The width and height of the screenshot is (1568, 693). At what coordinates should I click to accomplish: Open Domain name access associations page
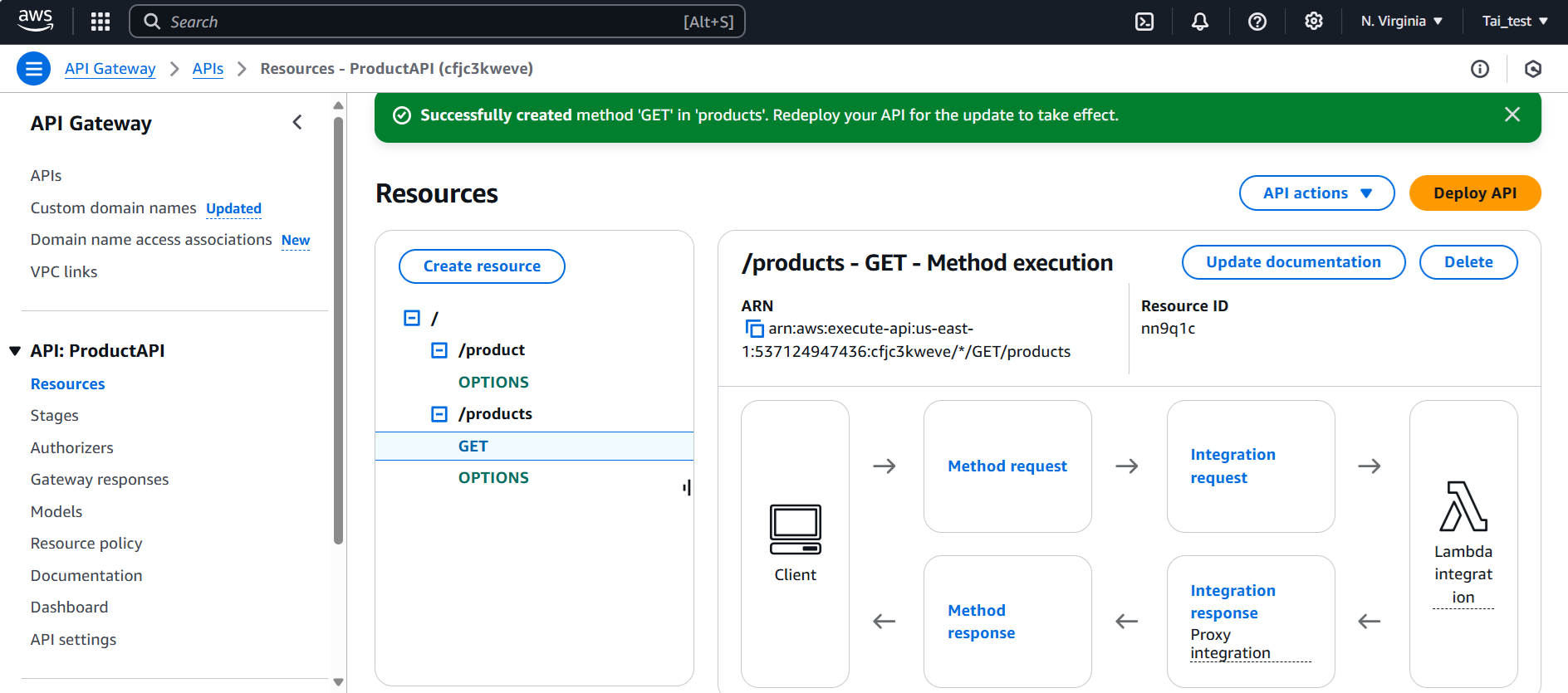click(x=151, y=240)
